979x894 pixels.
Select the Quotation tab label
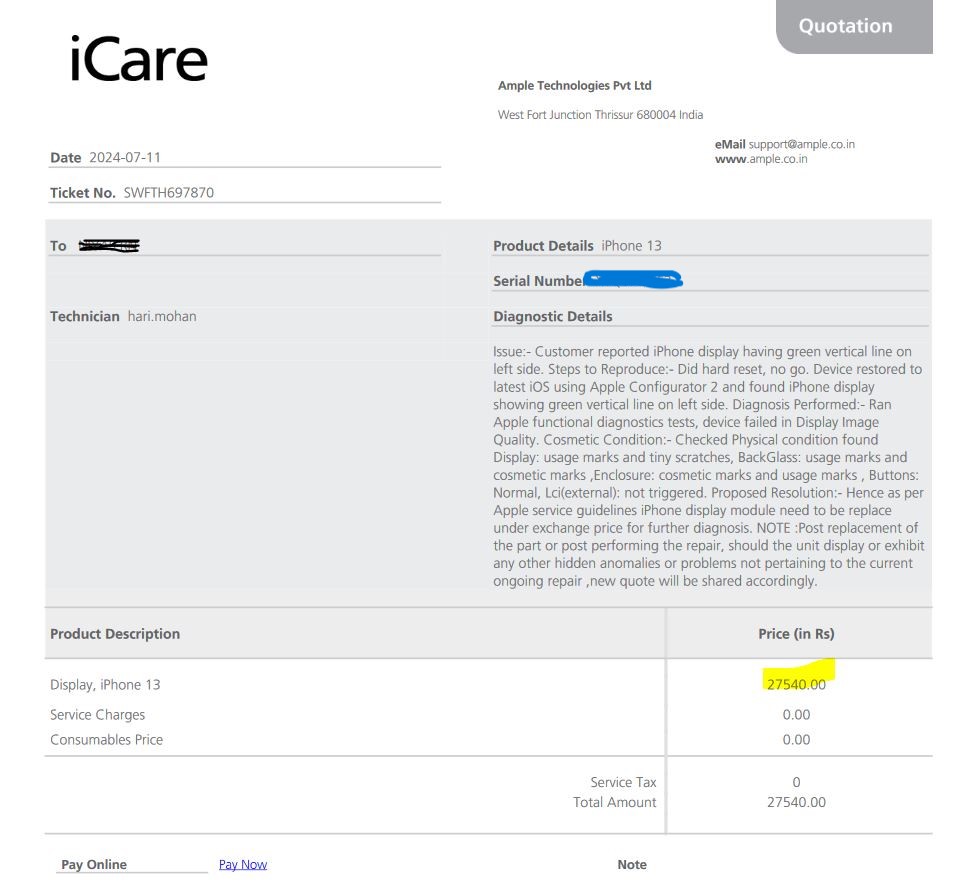[x=845, y=26]
